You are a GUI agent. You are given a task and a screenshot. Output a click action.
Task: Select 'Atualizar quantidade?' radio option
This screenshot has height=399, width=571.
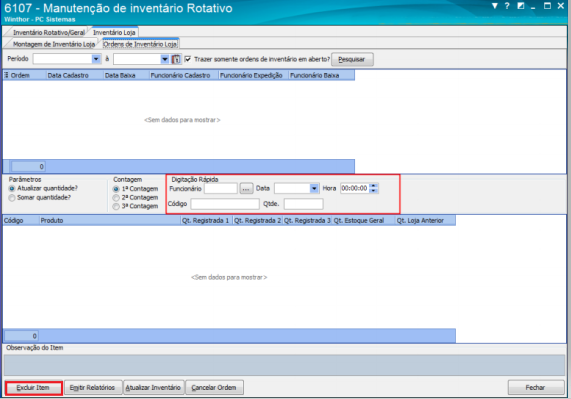(x=12, y=189)
